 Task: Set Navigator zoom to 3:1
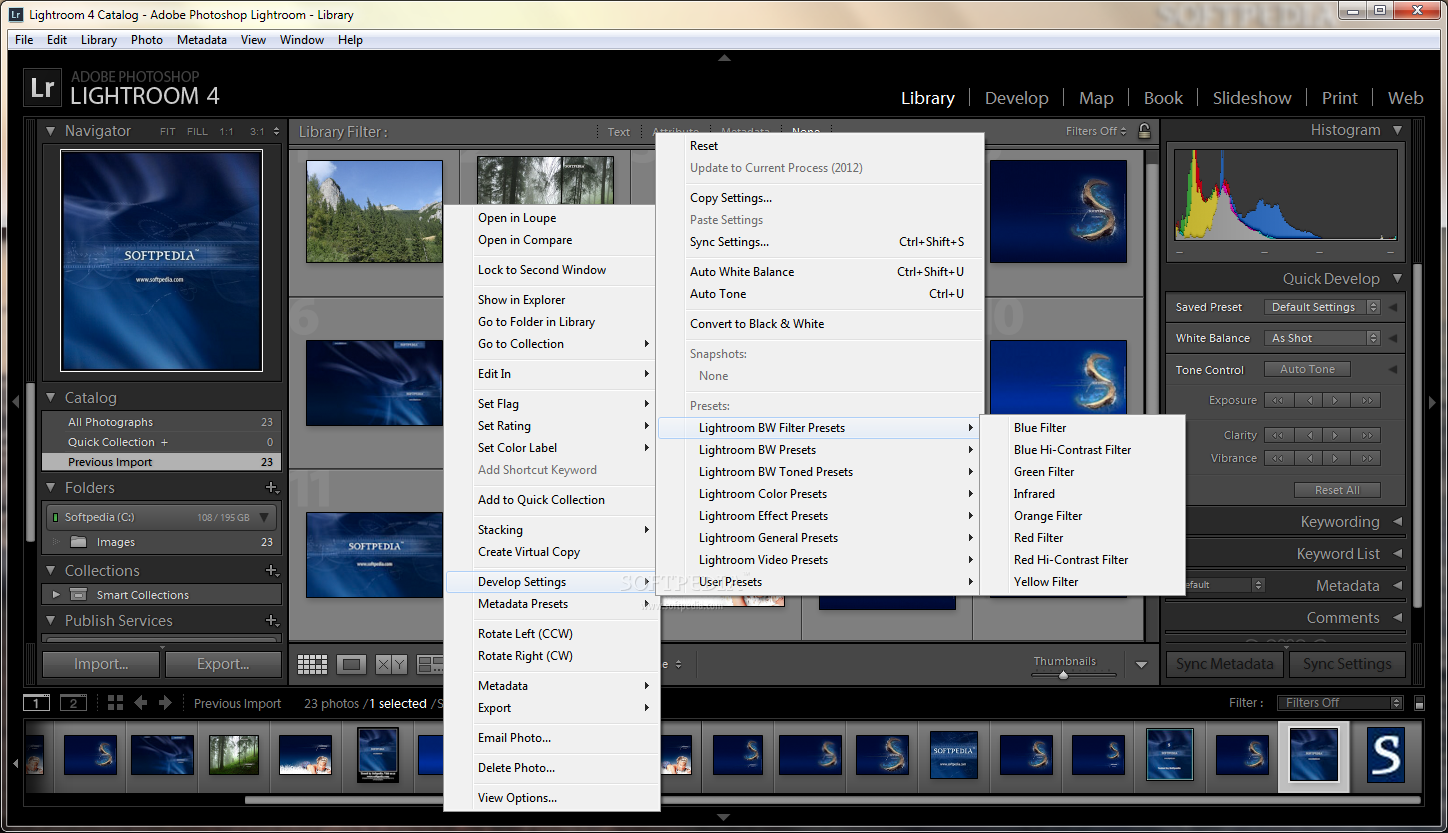tap(258, 131)
